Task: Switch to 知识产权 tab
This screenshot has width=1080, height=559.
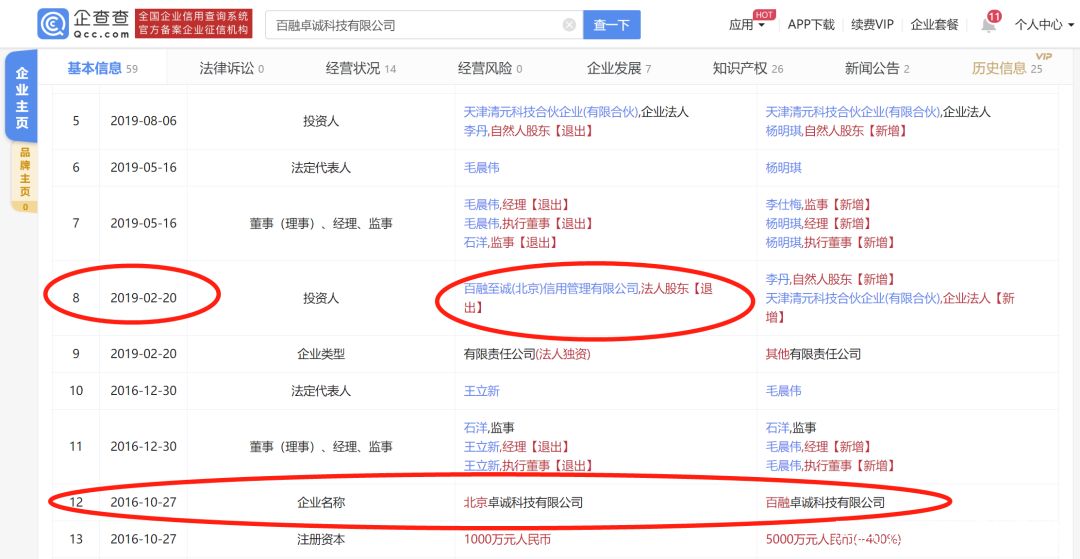Action: coord(748,68)
